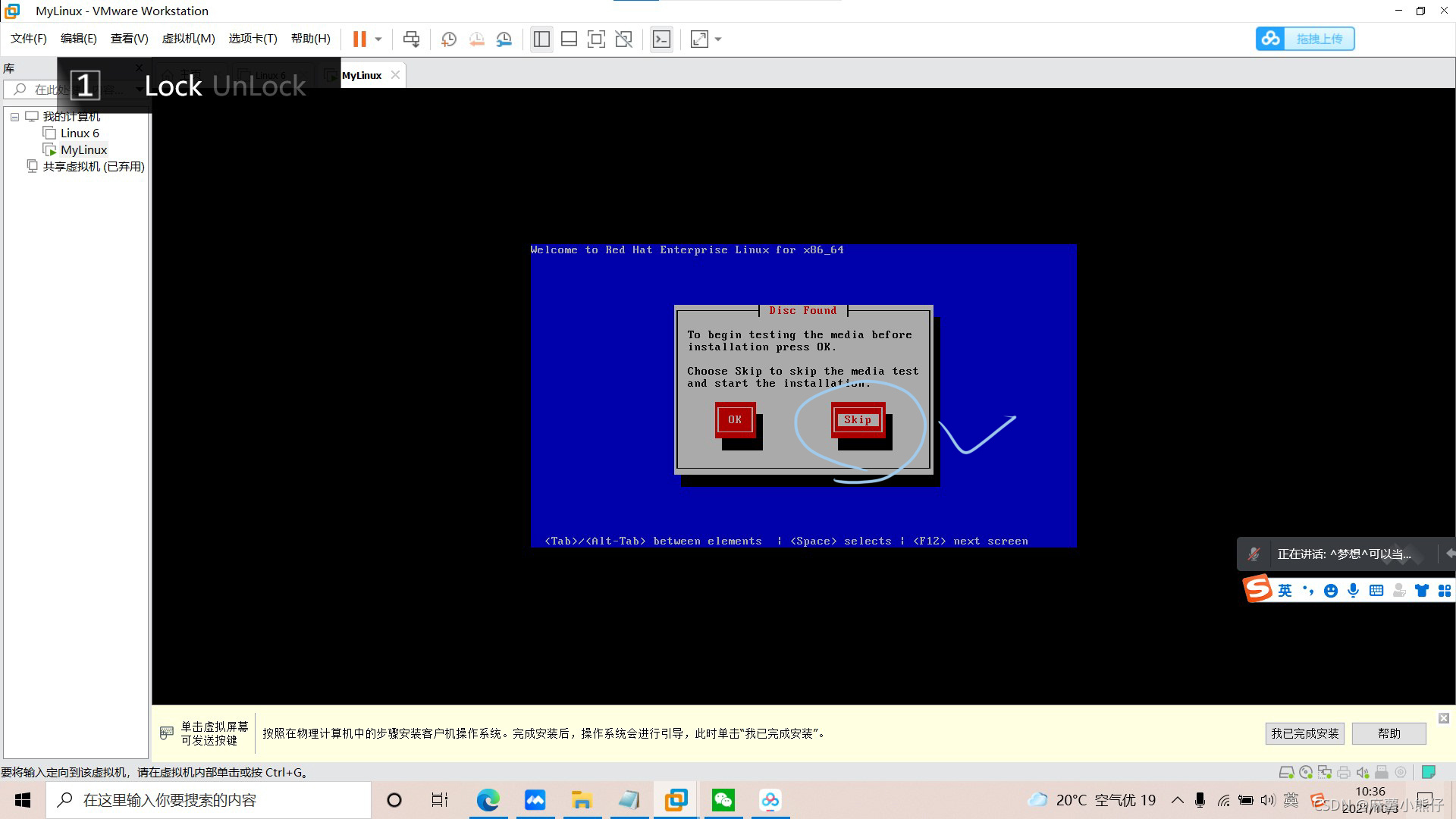The height and width of the screenshot is (819, 1456).
Task: Click the 帮助 button in install bar
Action: point(1389,733)
